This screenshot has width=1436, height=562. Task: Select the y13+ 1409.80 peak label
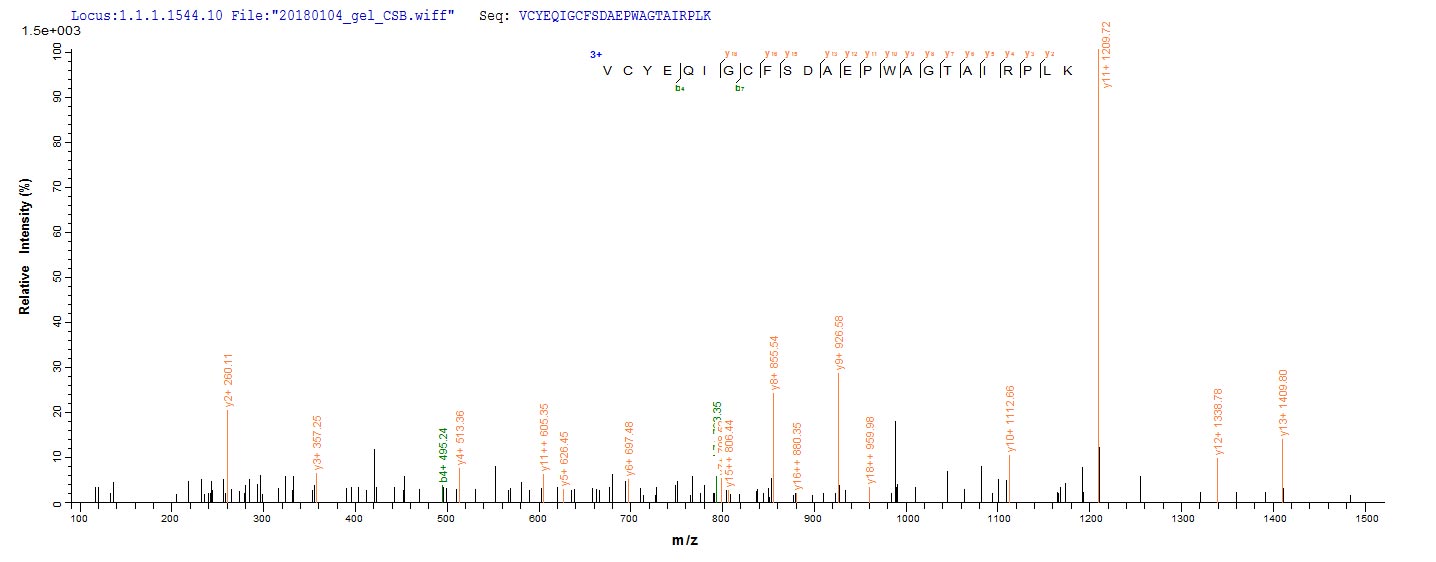click(1283, 402)
